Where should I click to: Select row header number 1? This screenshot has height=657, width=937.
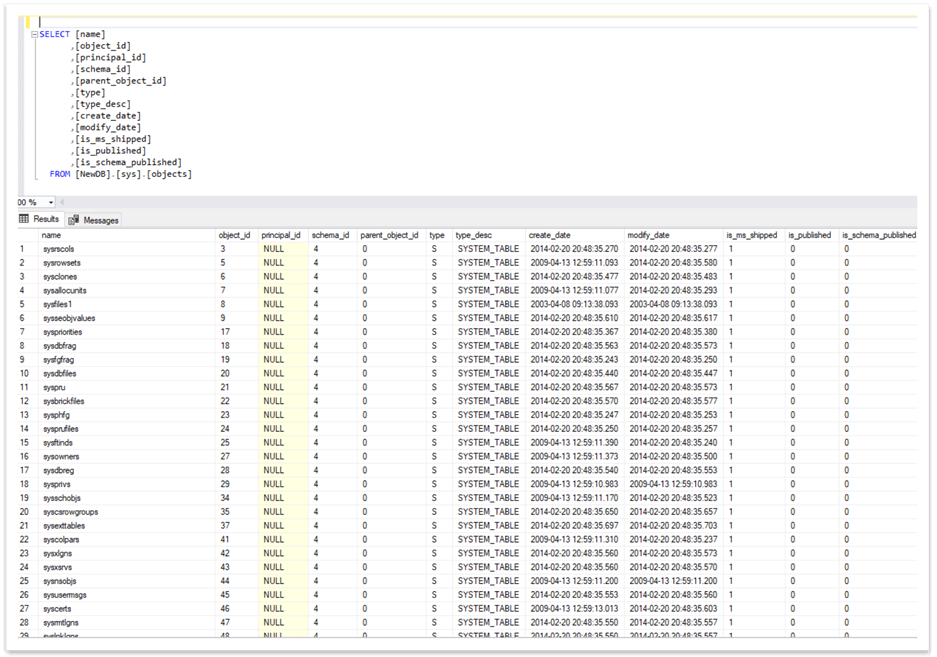point(28,249)
